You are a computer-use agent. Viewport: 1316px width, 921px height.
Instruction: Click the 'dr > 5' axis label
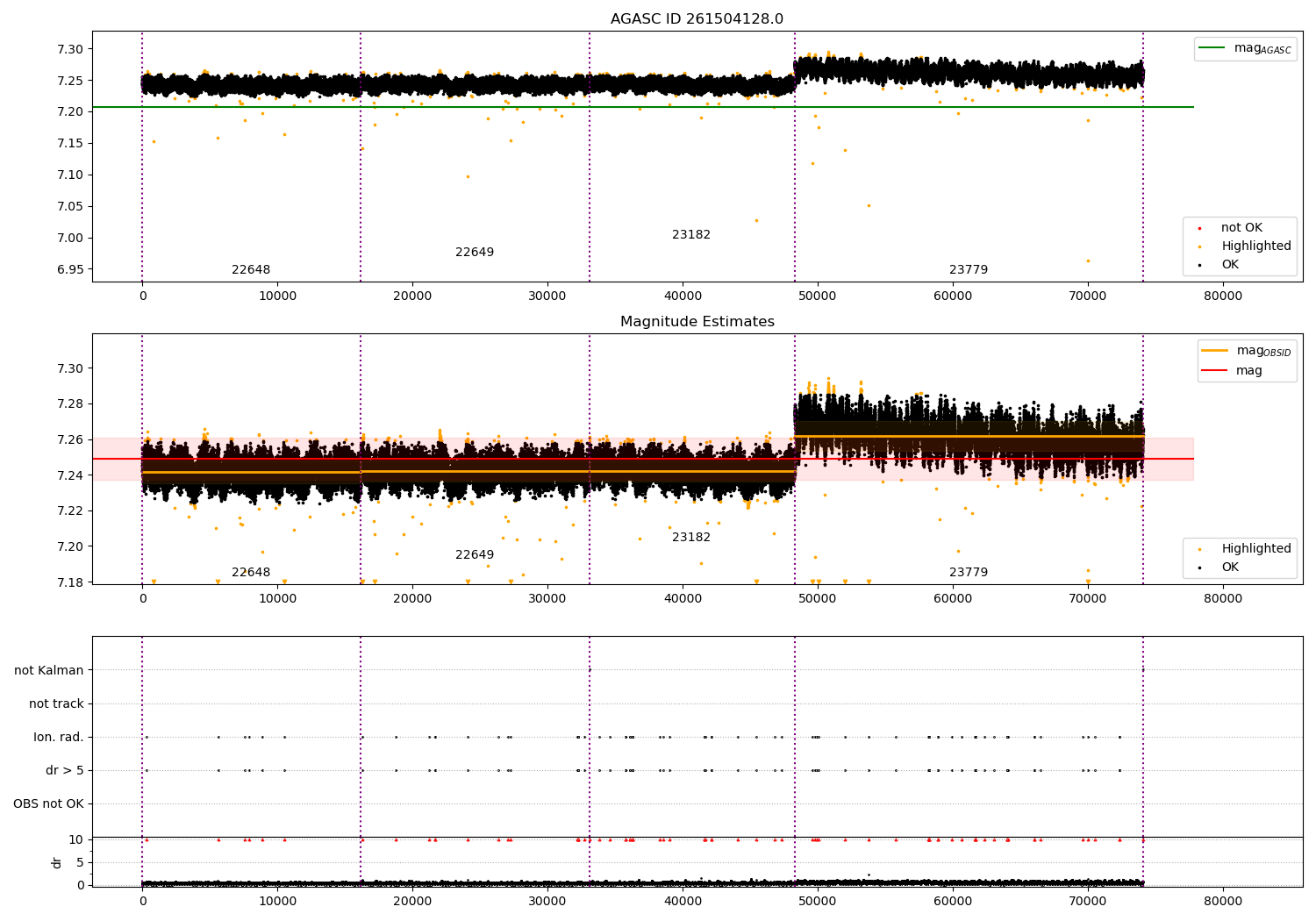click(65, 771)
